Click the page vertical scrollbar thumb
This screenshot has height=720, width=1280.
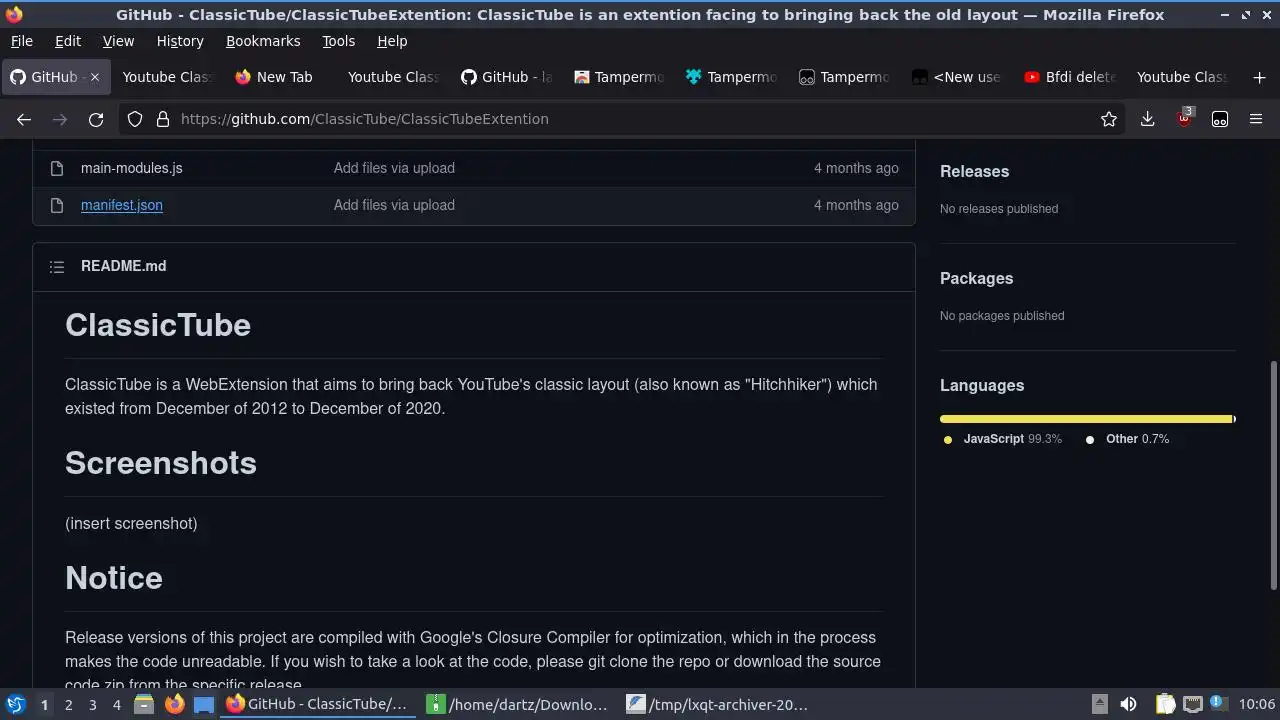[x=1273, y=475]
